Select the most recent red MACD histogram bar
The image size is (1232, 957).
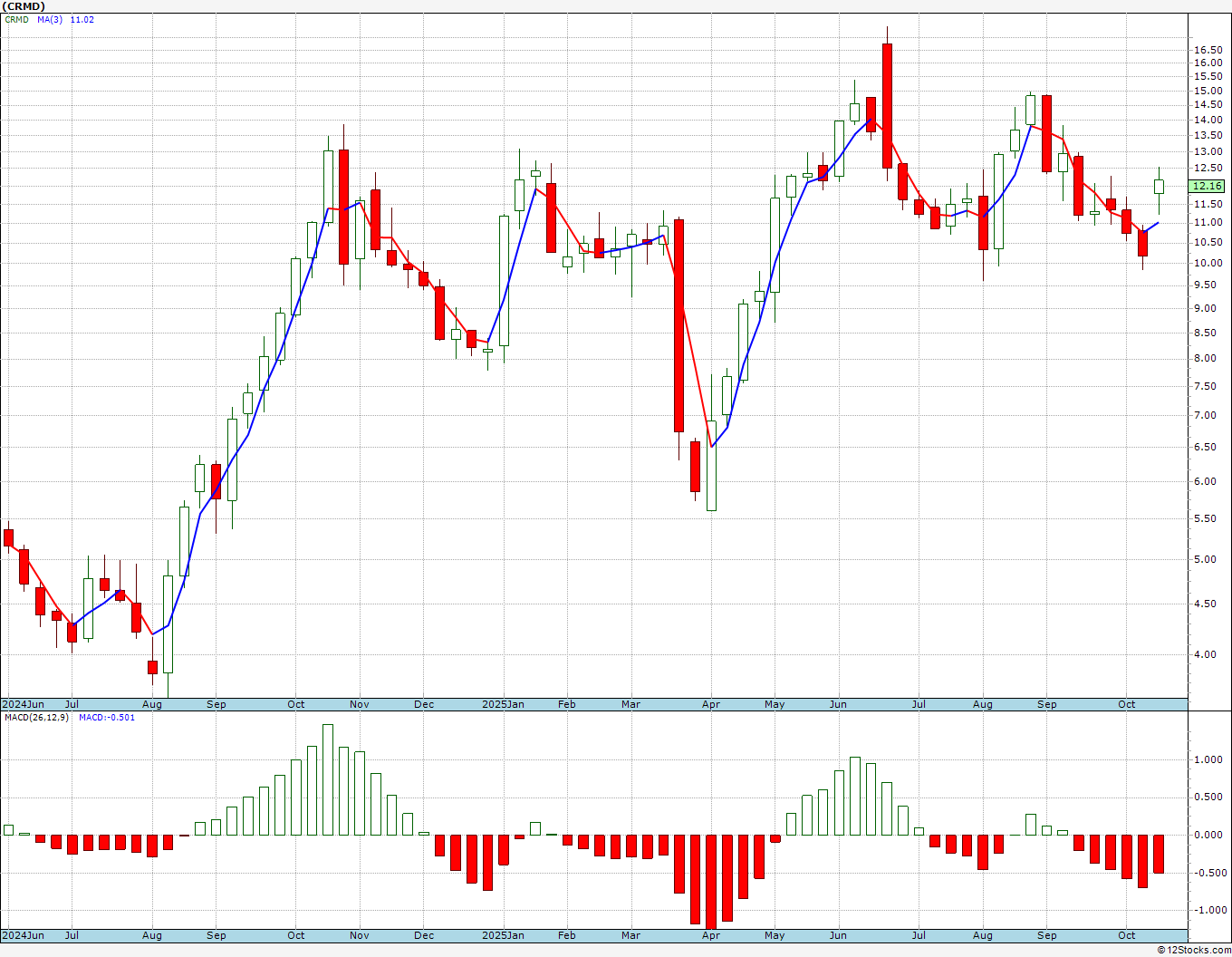[x=1159, y=854]
